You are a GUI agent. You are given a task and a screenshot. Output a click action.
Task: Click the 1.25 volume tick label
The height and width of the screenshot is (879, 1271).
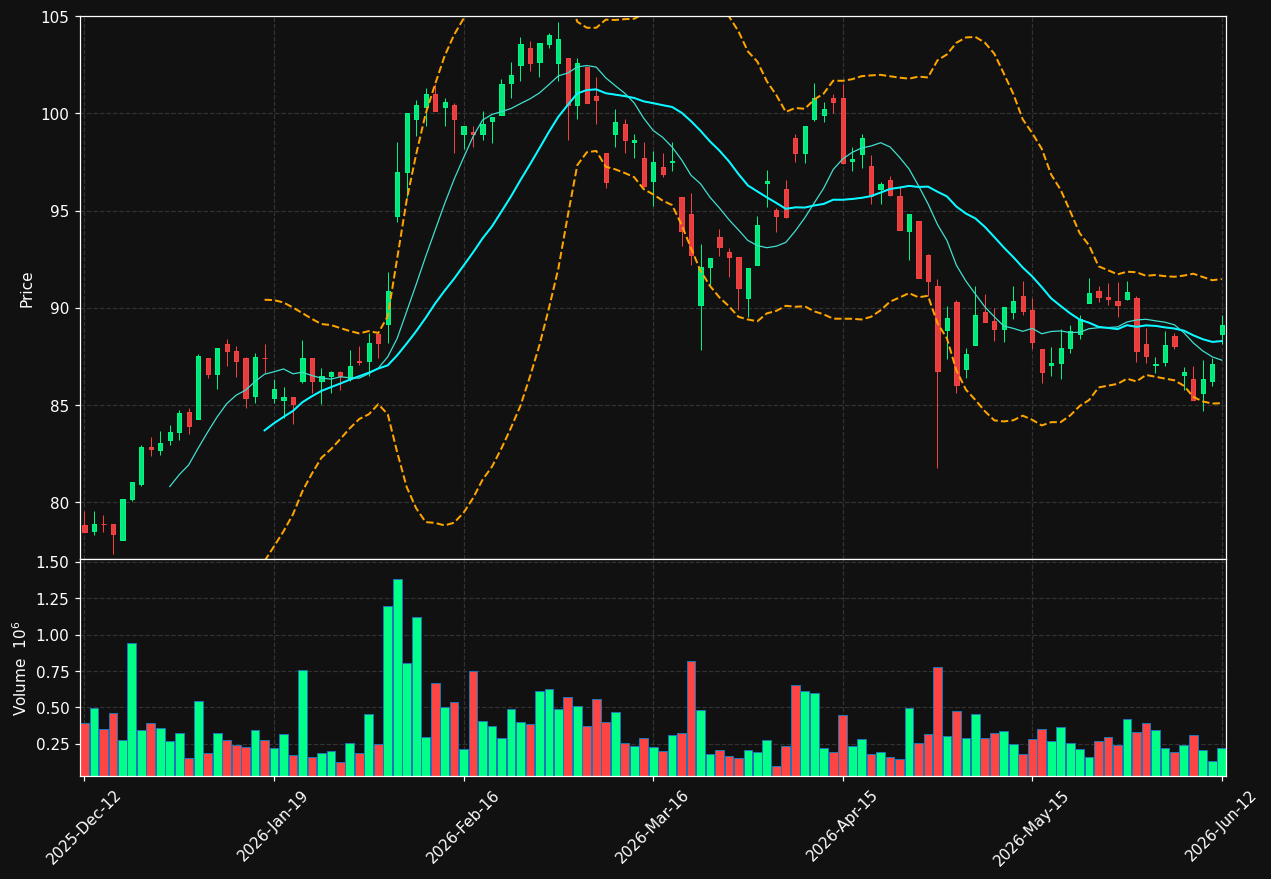[x=52, y=599]
